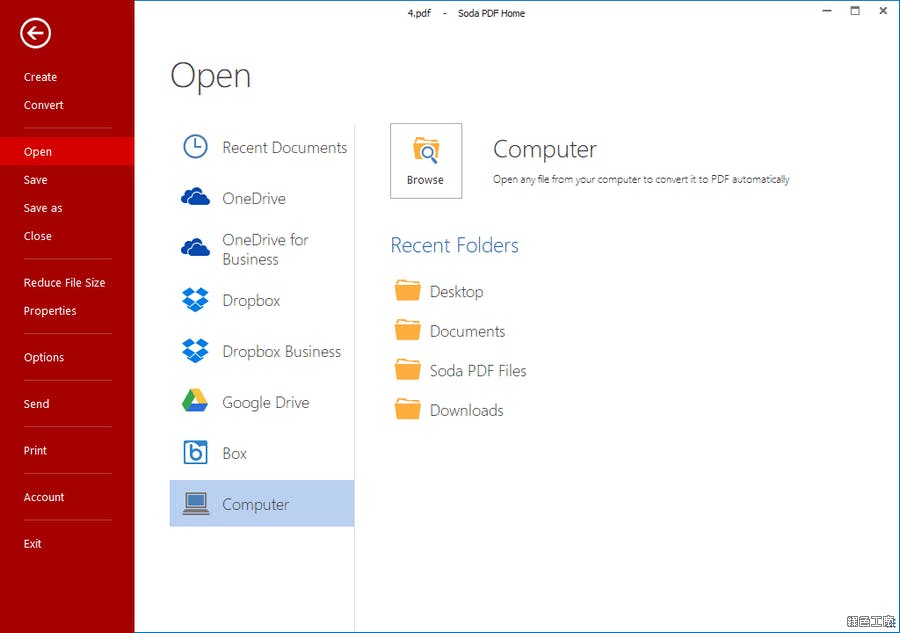Image resolution: width=900 pixels, height=633 pixels.
Task: Select Dropbox Business location label
Action: [x=282, y=351]
